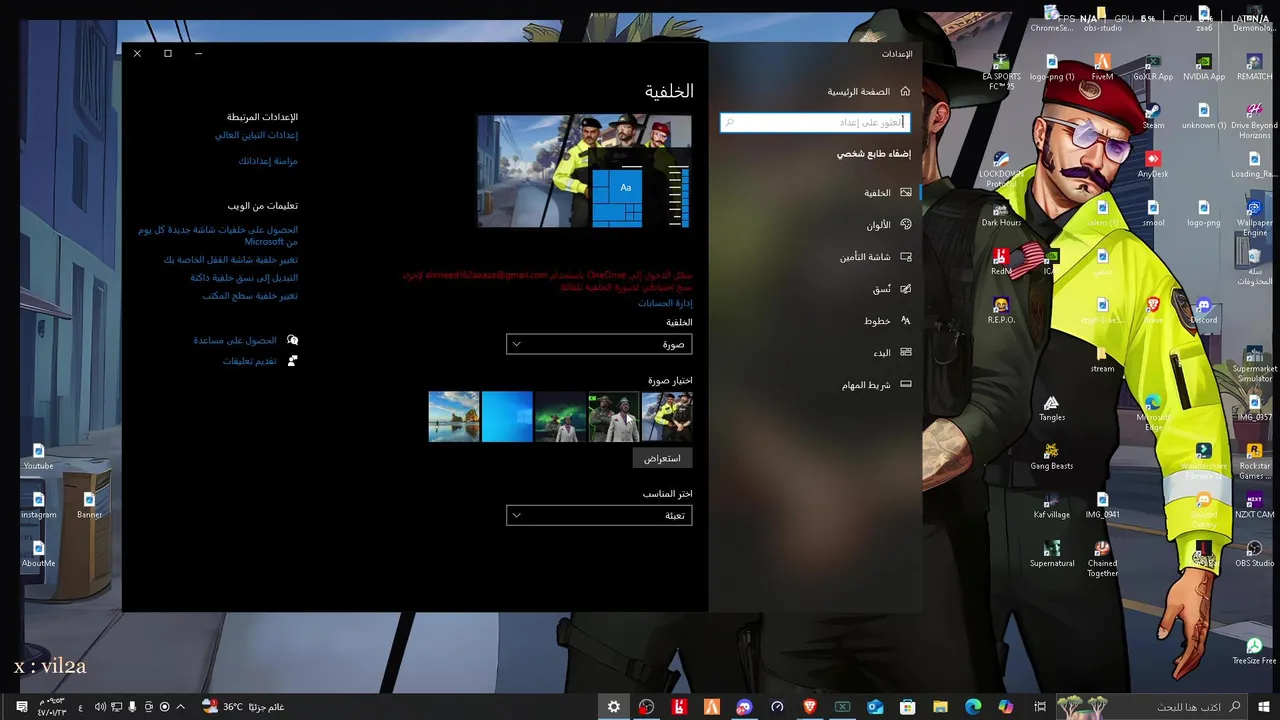This screenshot has height=720, width=1280.
Task: Launch Rockstar Games launcher icon
Action: 1254,461
